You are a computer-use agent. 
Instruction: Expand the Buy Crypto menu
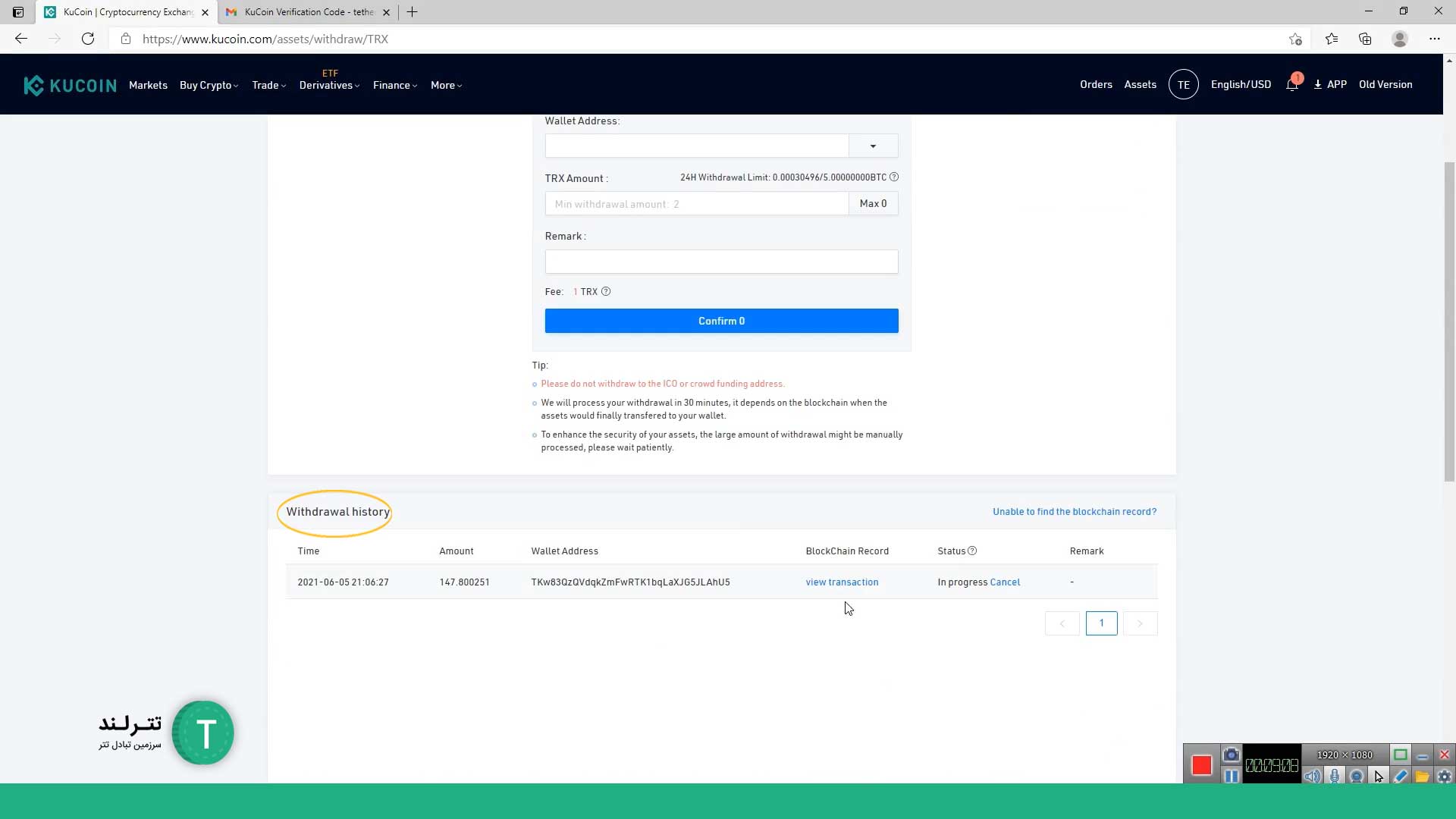(209, 85)
